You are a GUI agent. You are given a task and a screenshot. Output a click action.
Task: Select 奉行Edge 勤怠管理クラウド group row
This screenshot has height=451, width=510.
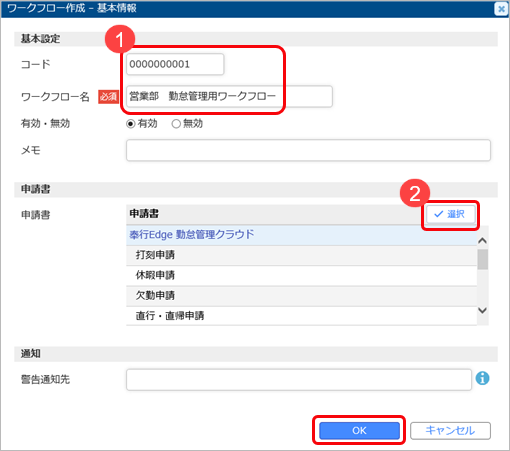coord(302,235)
